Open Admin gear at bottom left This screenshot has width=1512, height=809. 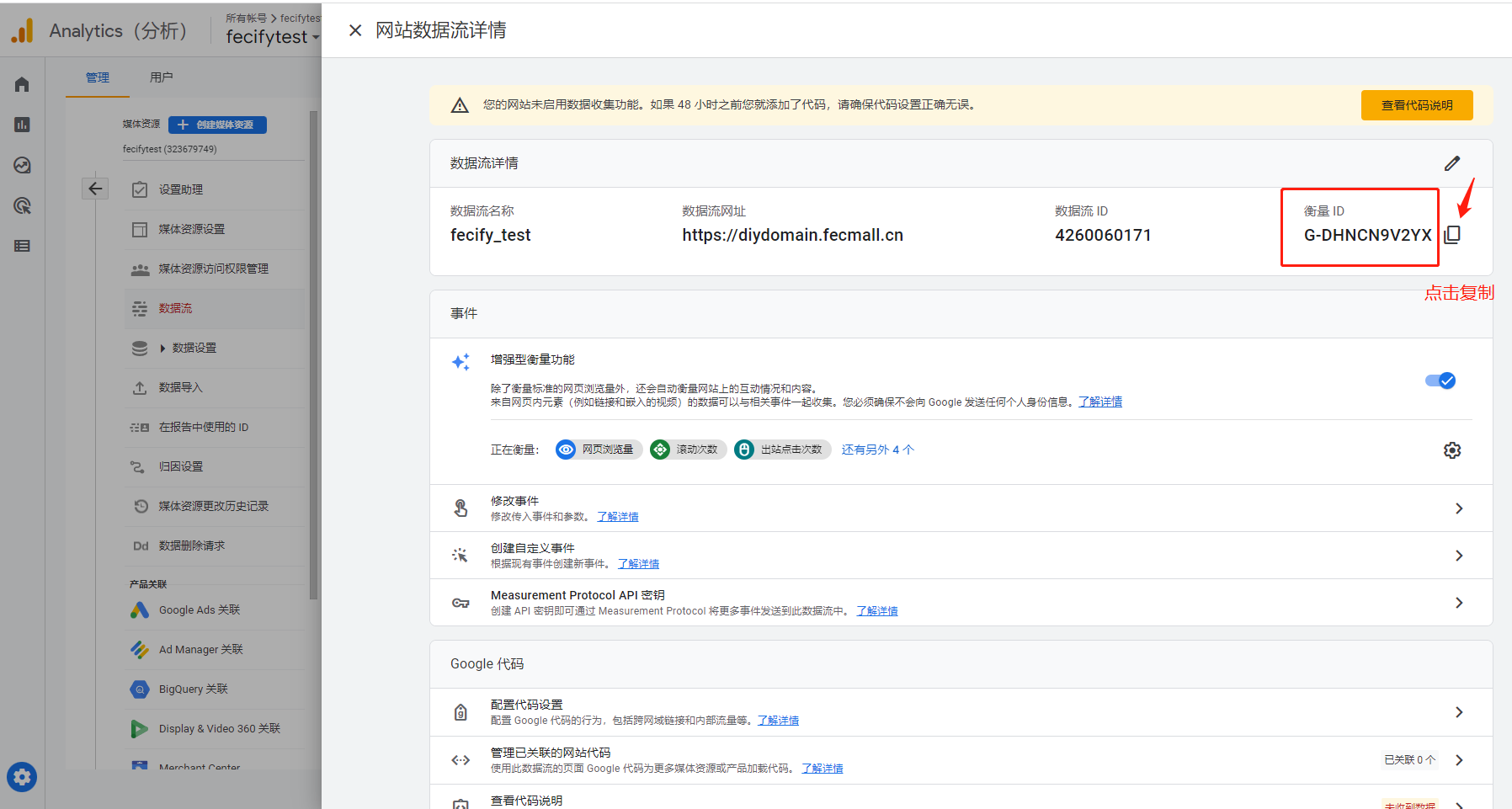[x=22, y=777]
